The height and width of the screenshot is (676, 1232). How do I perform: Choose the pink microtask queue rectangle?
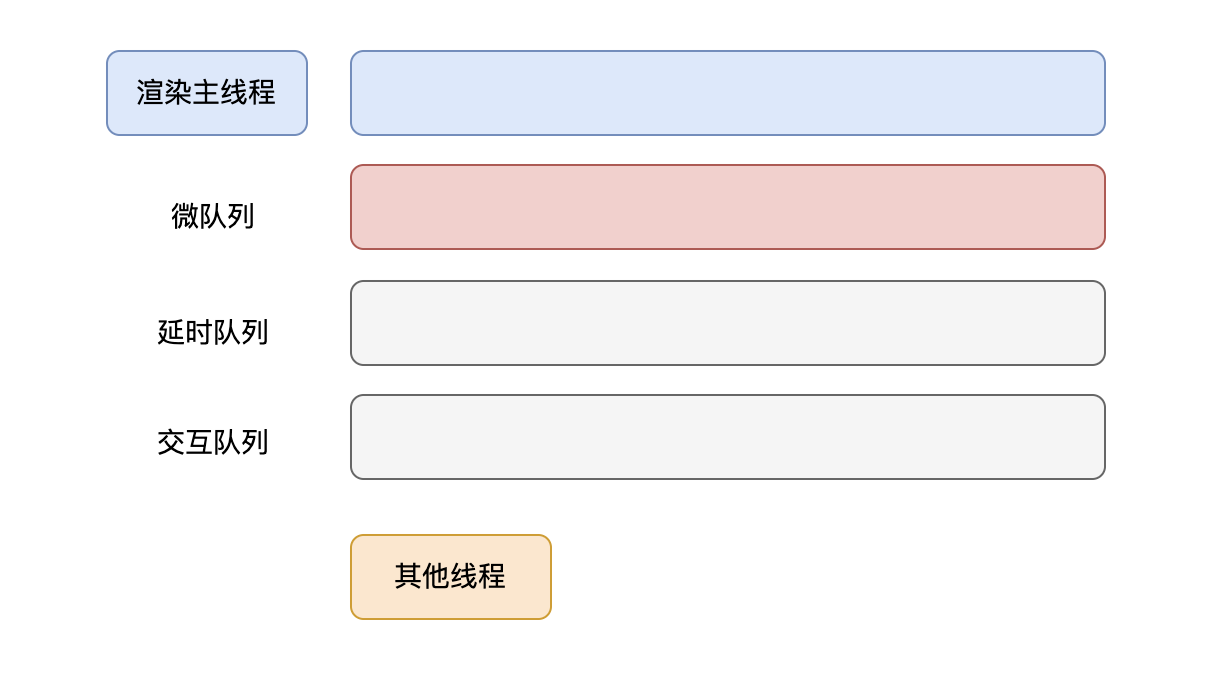727,207
